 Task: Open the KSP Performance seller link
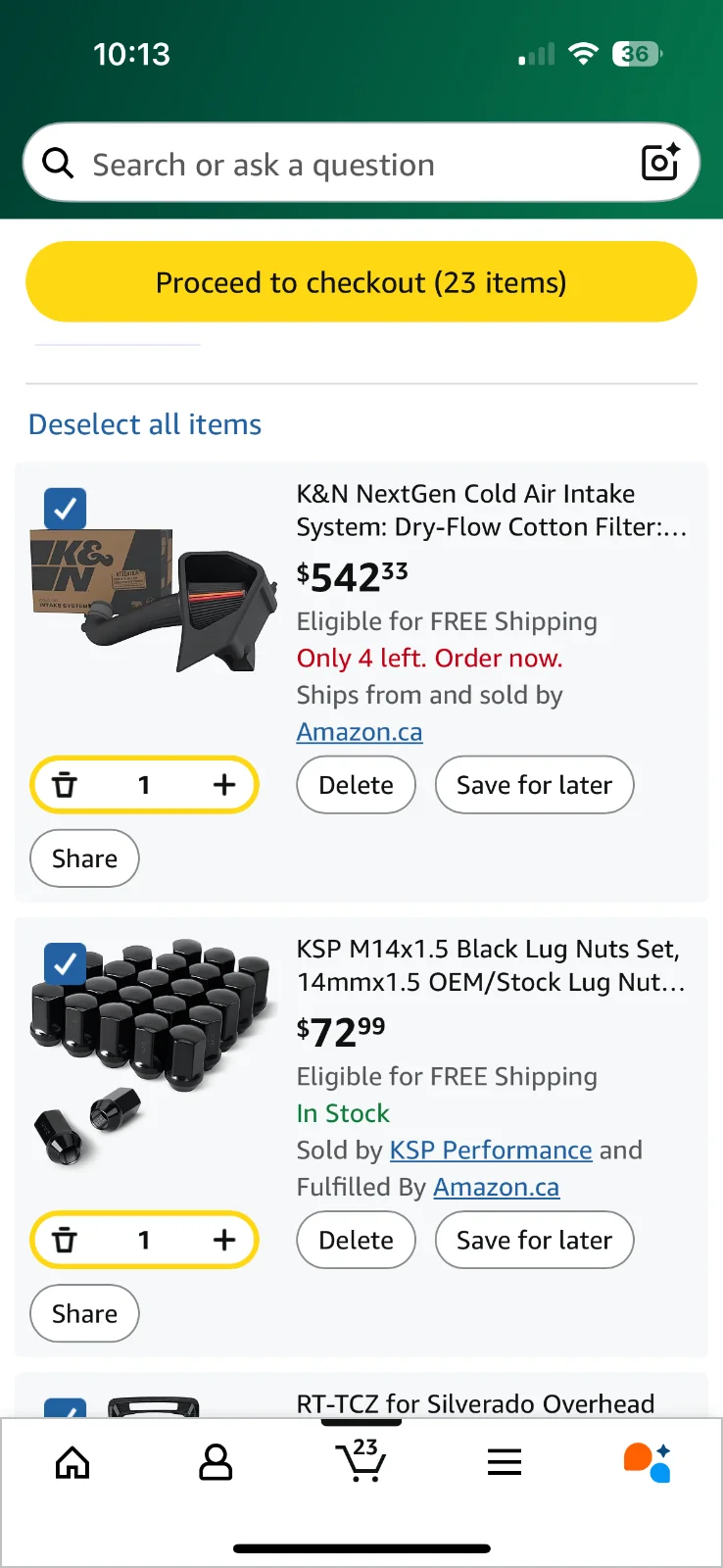click(490, 1150)
